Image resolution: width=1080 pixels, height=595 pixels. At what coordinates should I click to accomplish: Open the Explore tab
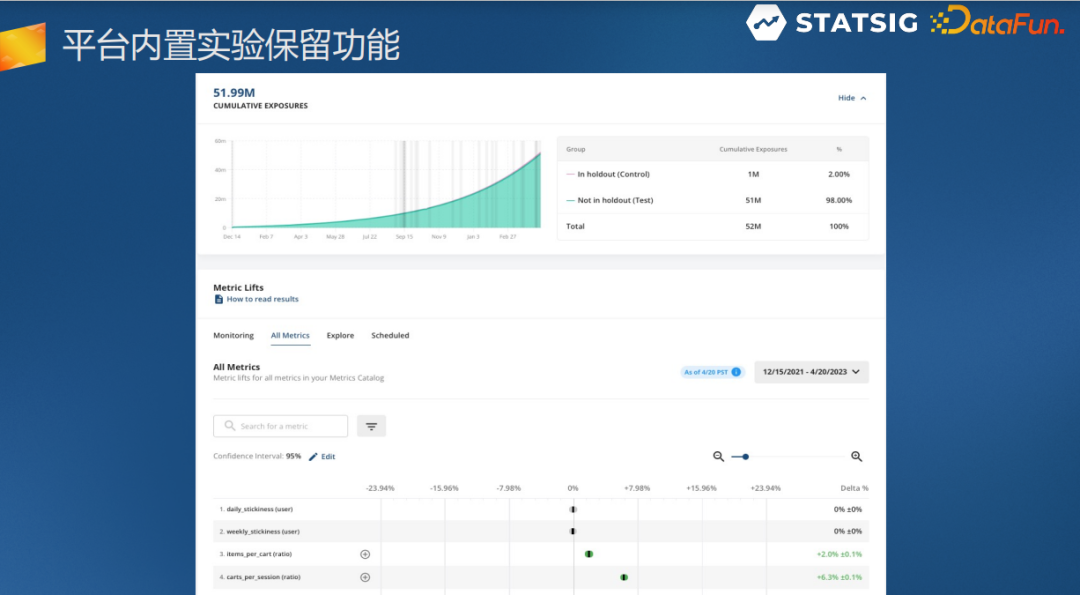pos(340,335)
